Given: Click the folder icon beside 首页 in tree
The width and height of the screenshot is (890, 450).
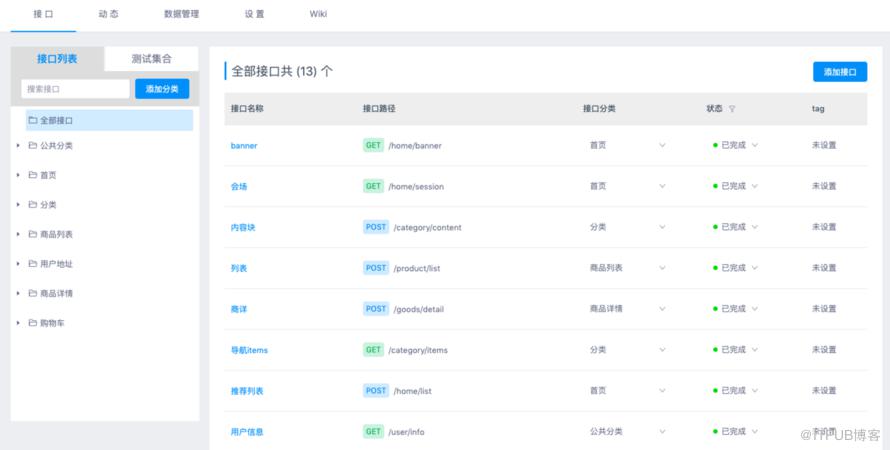Looking at the screenshot, I should 33,175.
